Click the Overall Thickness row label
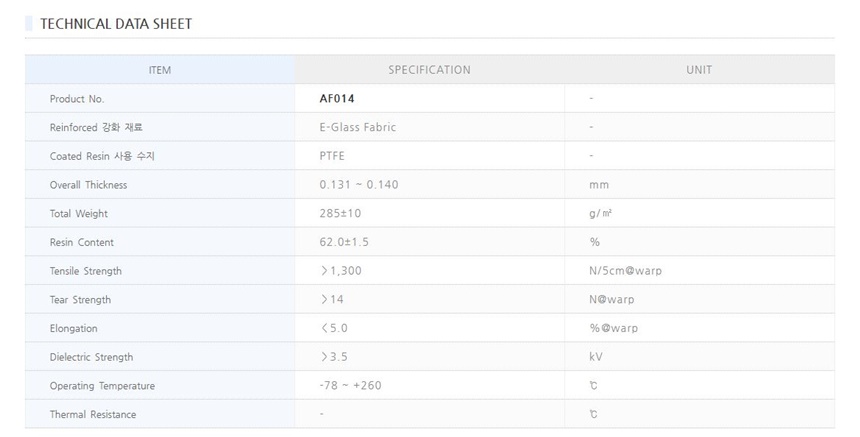Screen dimensions: 860x437 (x=89, y=185)
